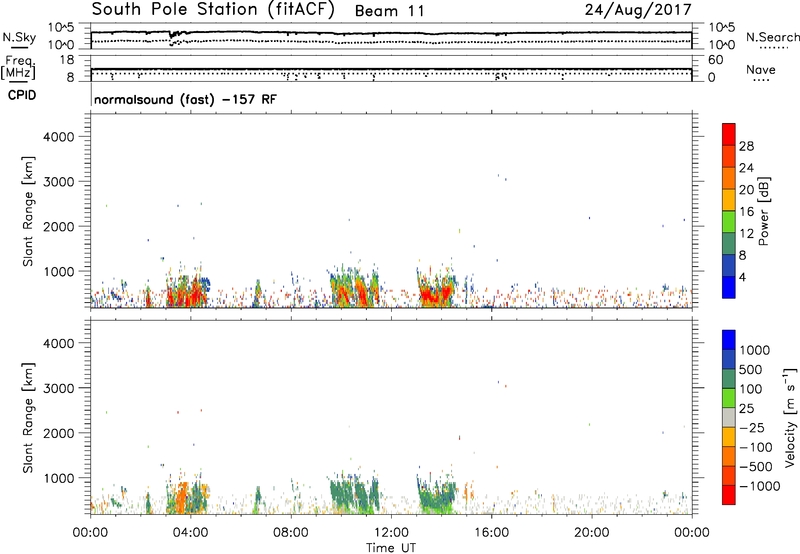Click the date '24/Aug/2017'
Viewport: 800px width, 554px height.
638,10
